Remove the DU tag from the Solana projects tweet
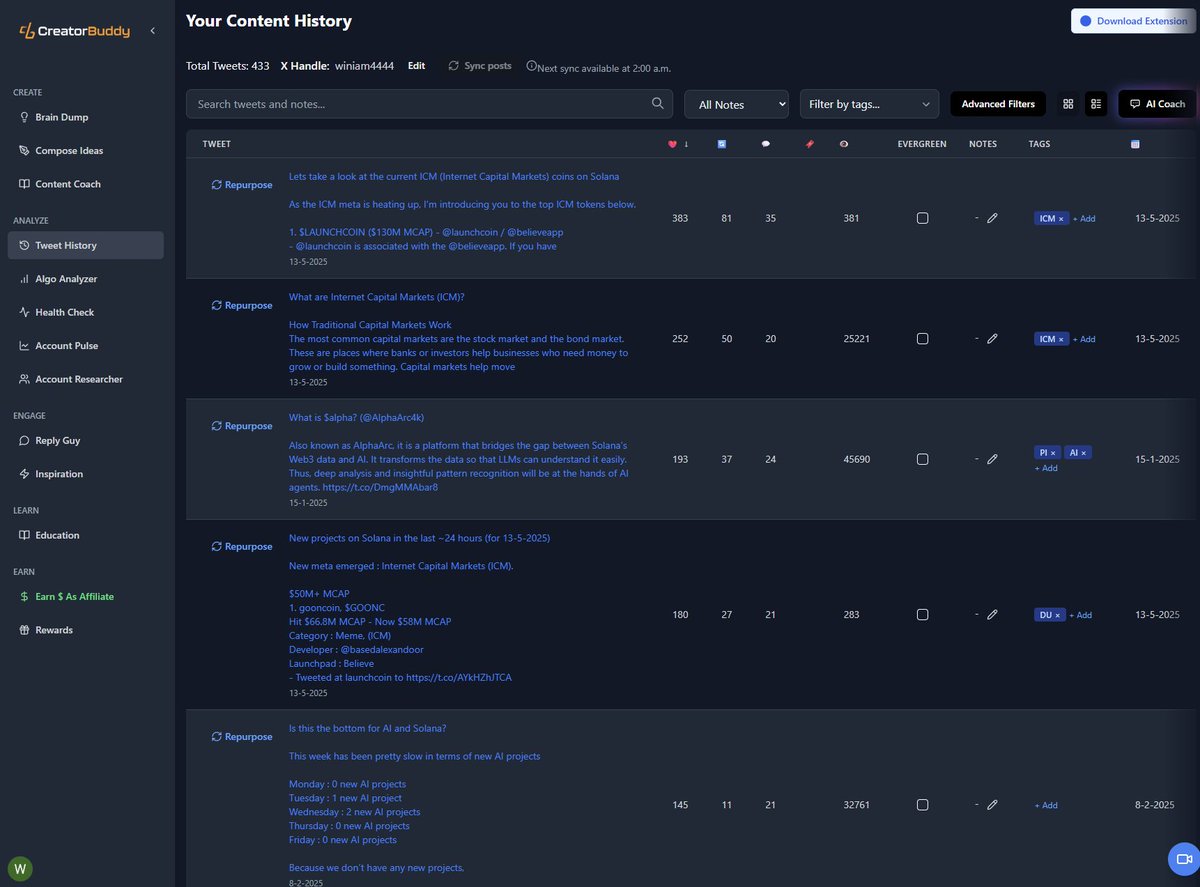This screenshot has width=1200, height=887. [1058, 615]
